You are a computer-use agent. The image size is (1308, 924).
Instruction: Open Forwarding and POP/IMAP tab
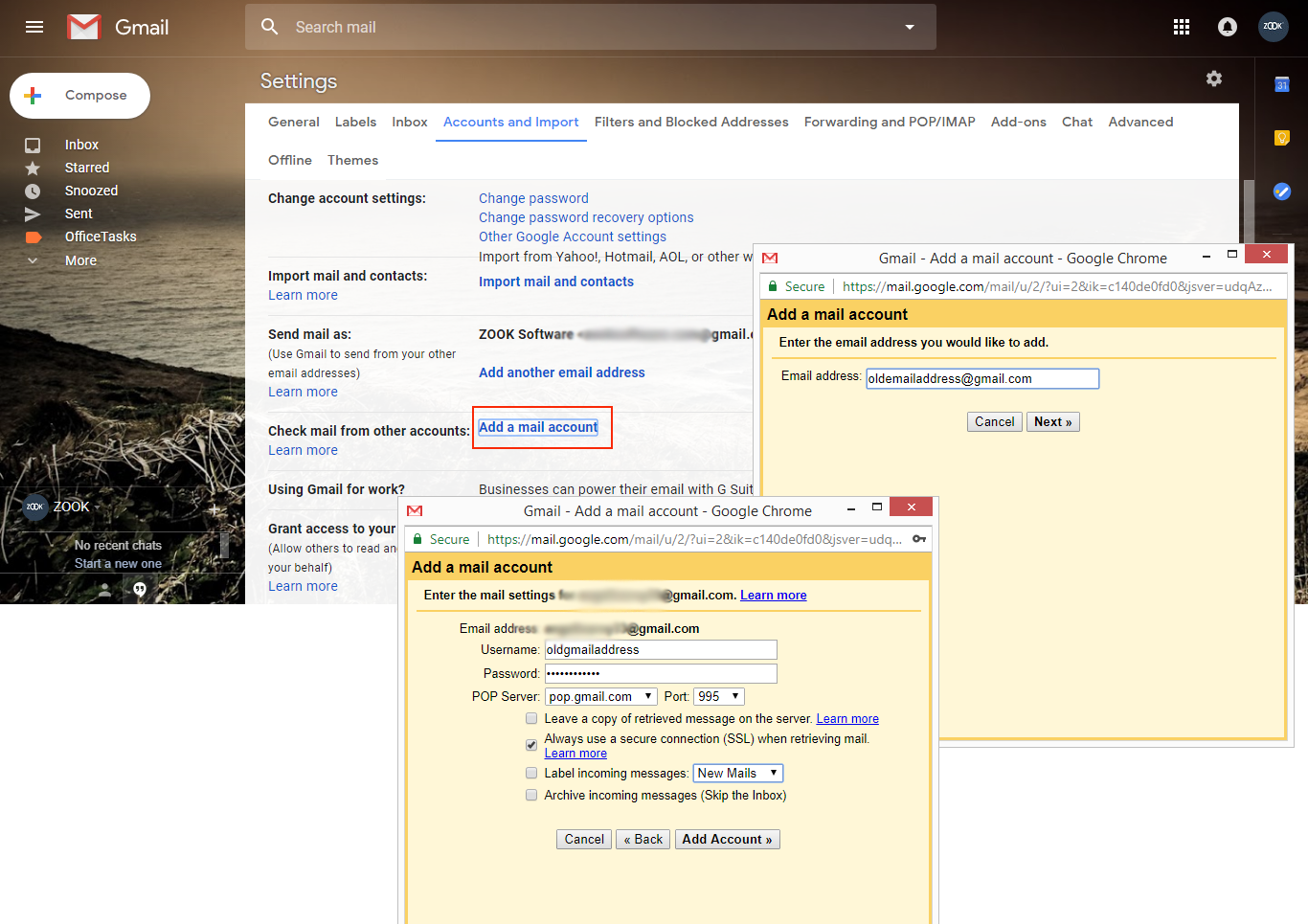click(890, 122)
